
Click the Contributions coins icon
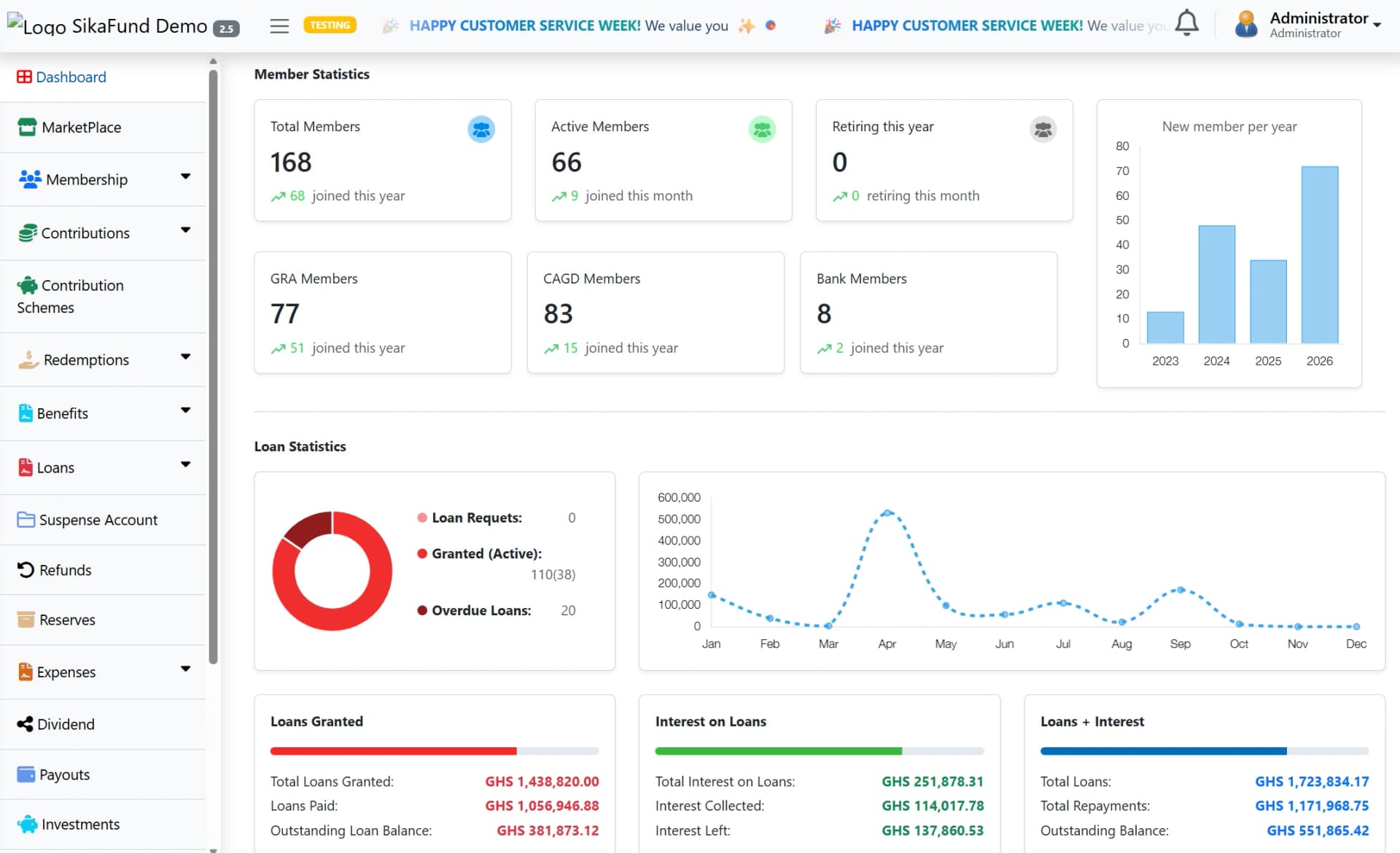tap(28, 233)
